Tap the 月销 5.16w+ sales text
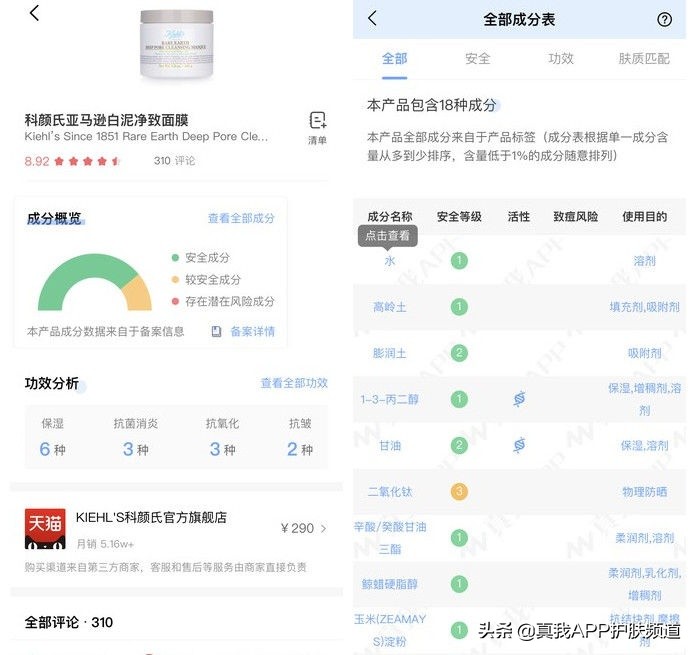This screenshot has height=655, width=696. coord(105,544)
